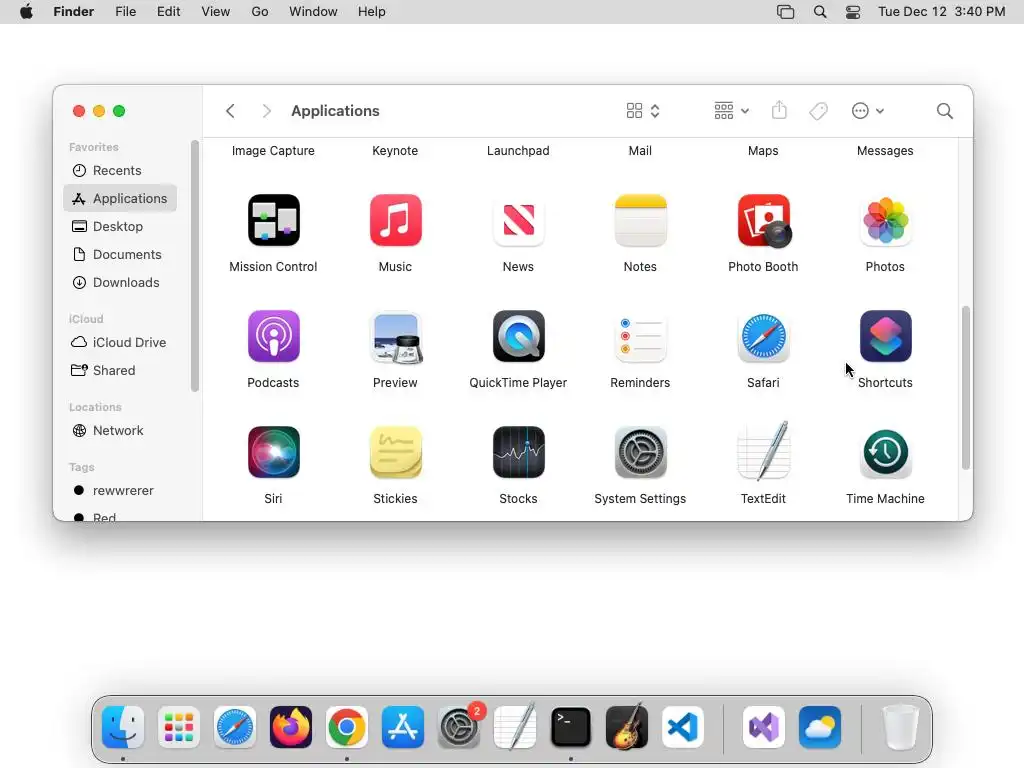Open the Trash in the Dock
Screen dimensions: 1024x768
[x=901, y=727]
